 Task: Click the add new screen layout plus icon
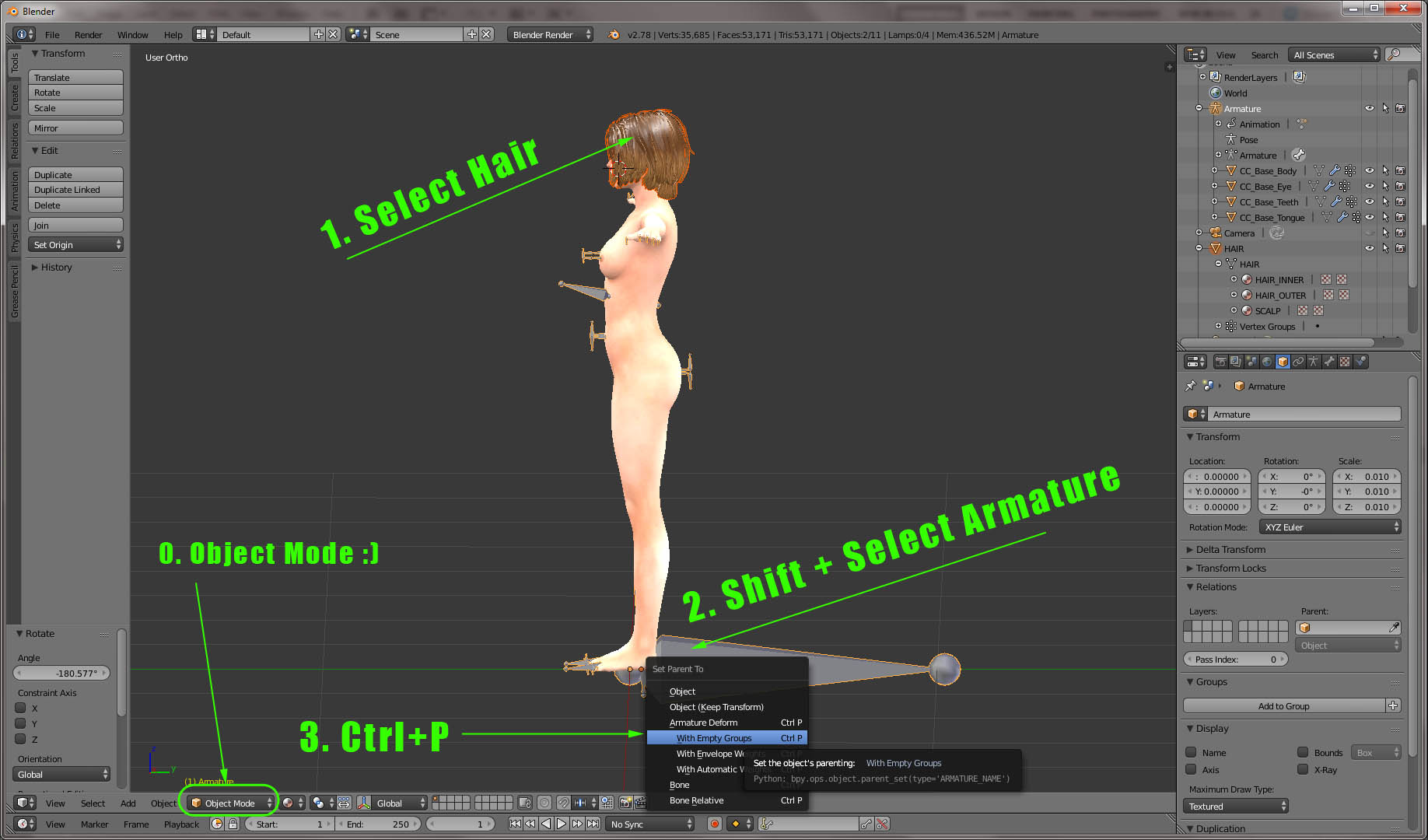(318, 34)
